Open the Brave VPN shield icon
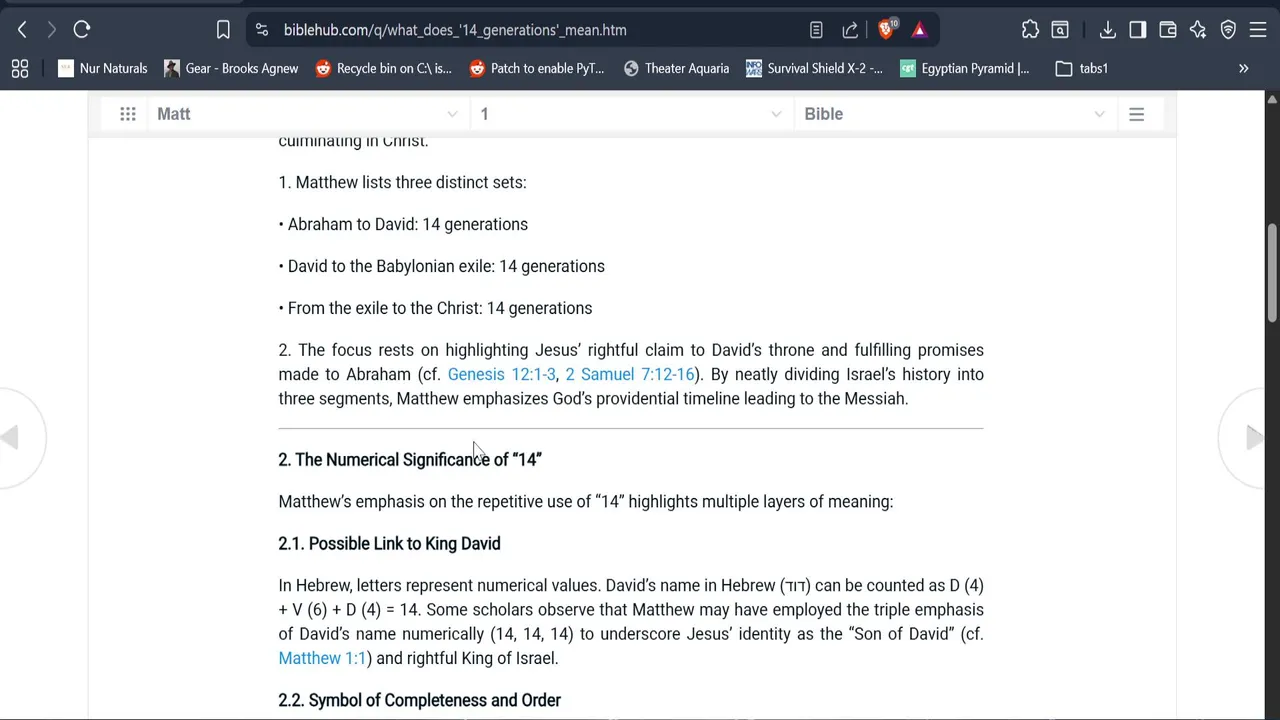The height and width of the screenshot is (720, 1280). tap(1228, 30)
